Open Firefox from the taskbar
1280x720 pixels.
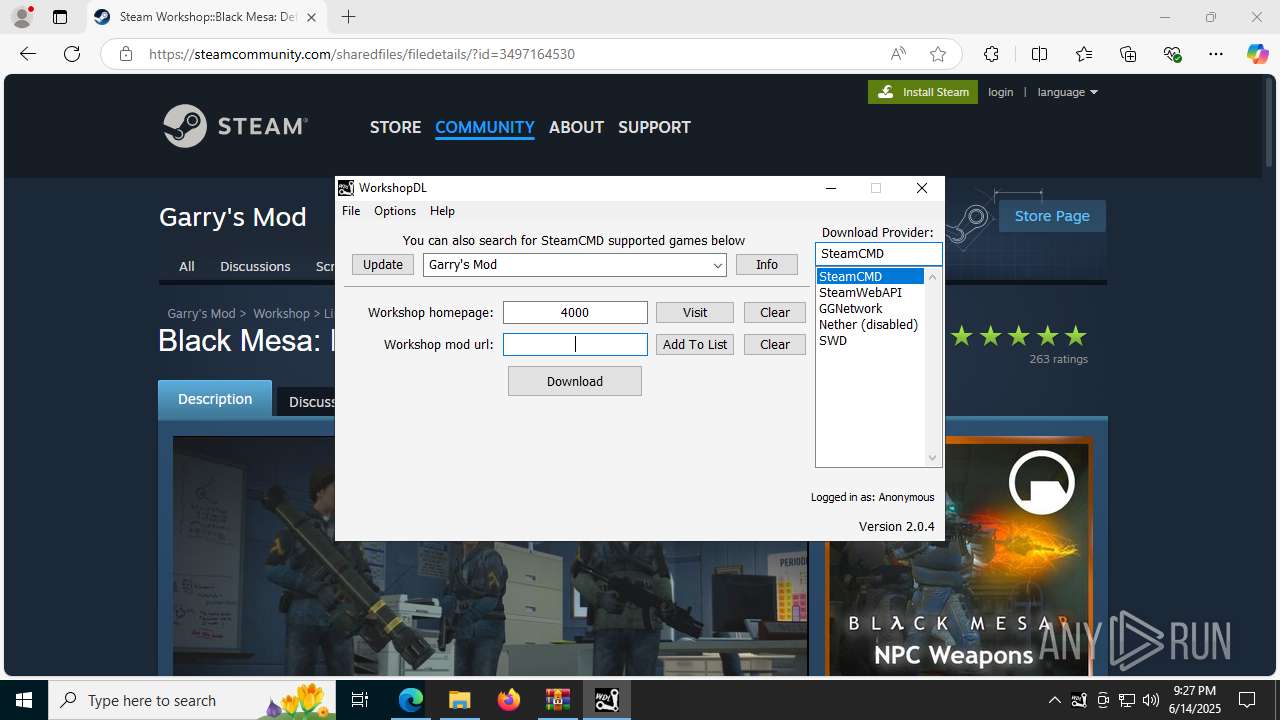pyautogui.click(x=509, y=700)
